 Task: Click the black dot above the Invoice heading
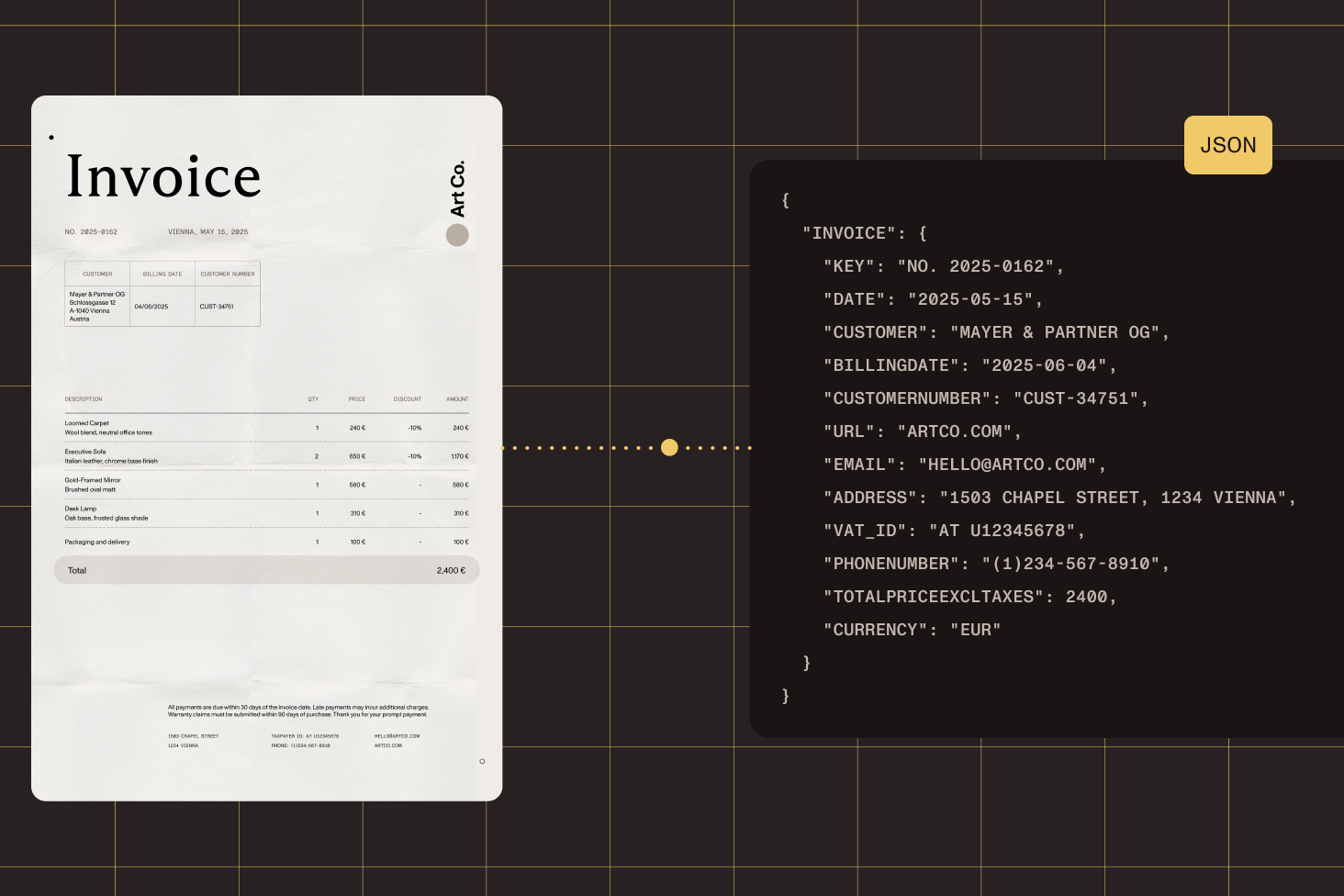pyautogui.click(x=51, y=137)
